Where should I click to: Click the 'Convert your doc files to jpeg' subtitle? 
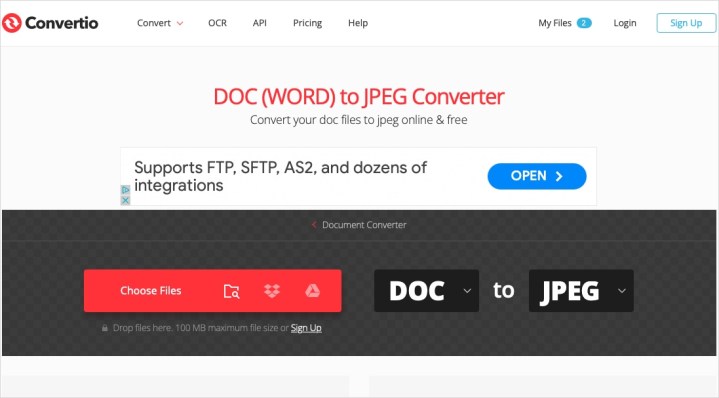click(359, 120)
